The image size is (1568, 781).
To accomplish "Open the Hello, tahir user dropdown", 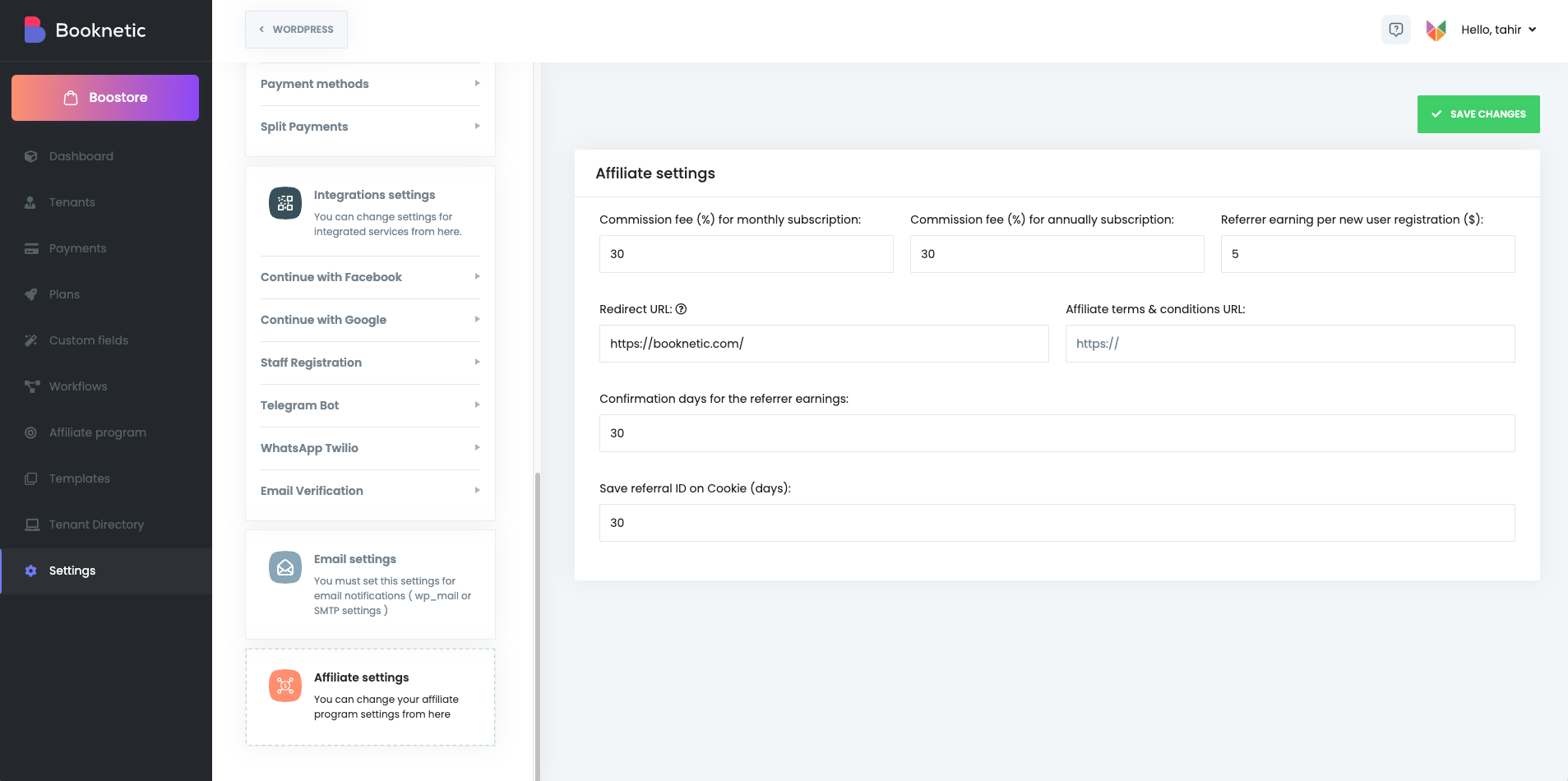I will [1498, 30].
